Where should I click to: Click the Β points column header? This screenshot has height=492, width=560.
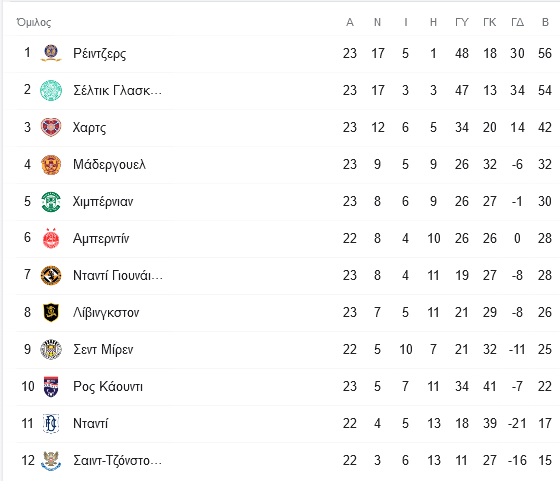(545, 22)
